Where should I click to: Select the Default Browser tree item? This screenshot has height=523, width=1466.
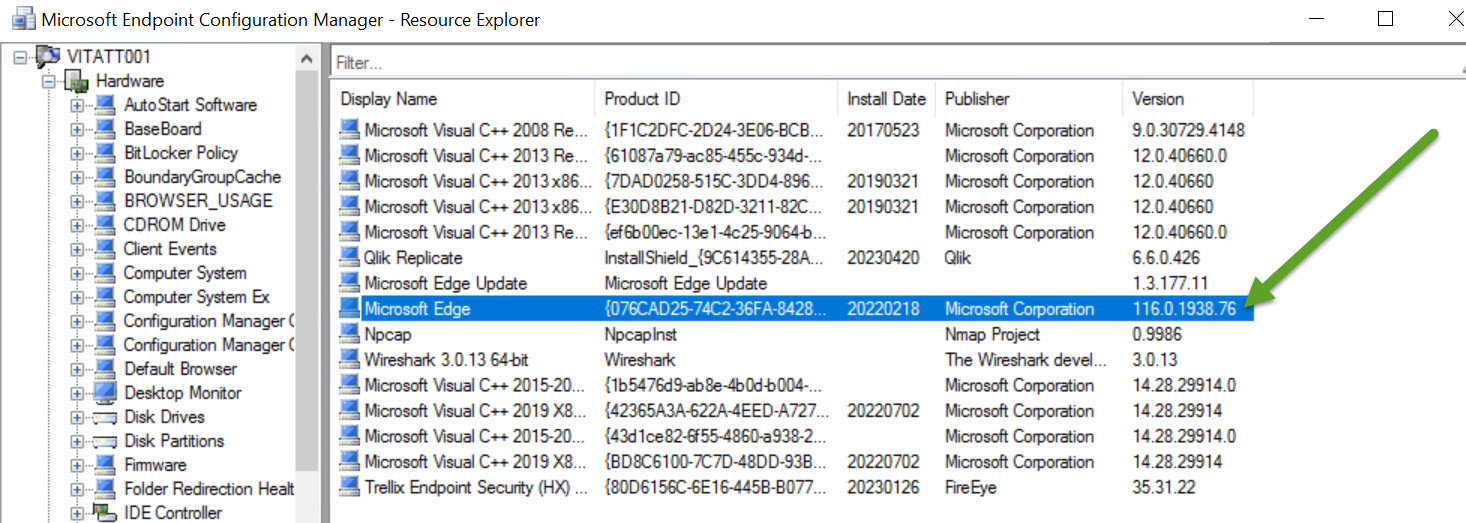coord(180,369)
